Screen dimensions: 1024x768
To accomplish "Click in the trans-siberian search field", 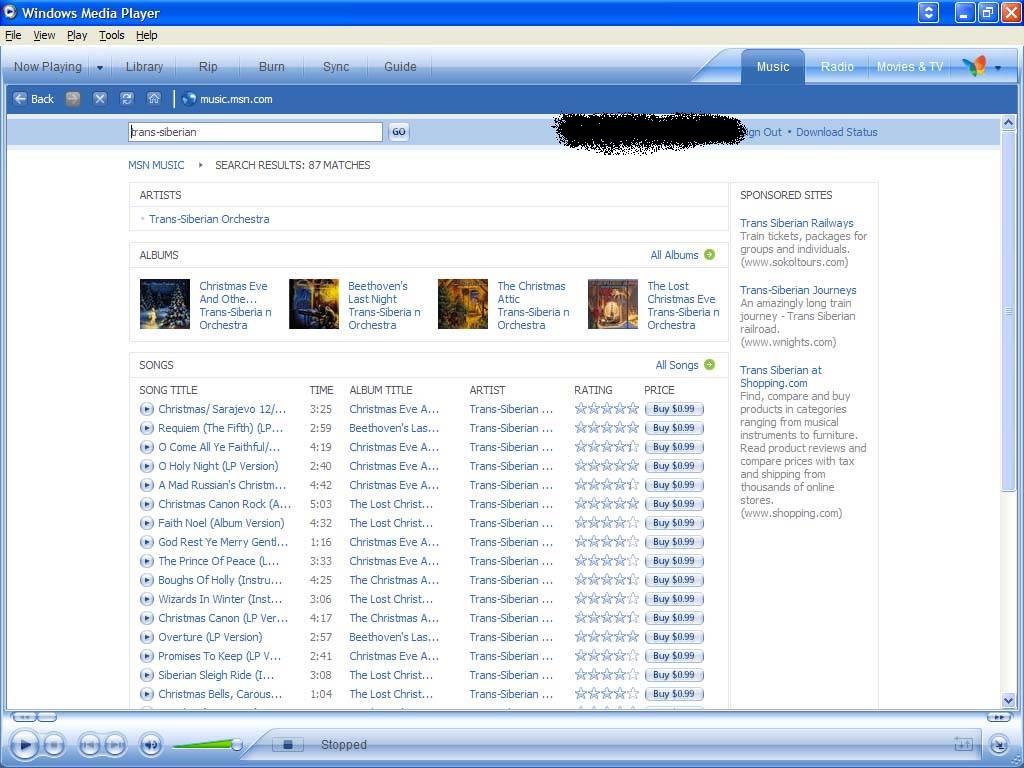I will click(x=255, y=132).
